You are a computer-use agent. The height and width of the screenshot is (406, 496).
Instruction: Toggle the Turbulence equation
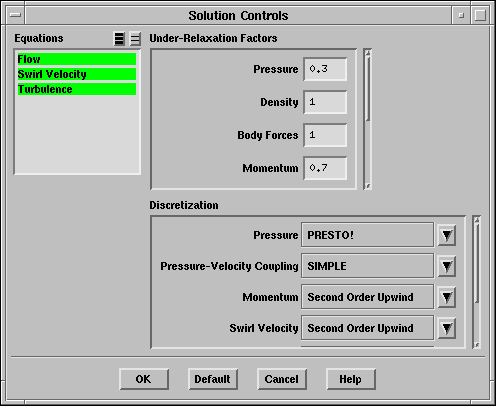77,89
